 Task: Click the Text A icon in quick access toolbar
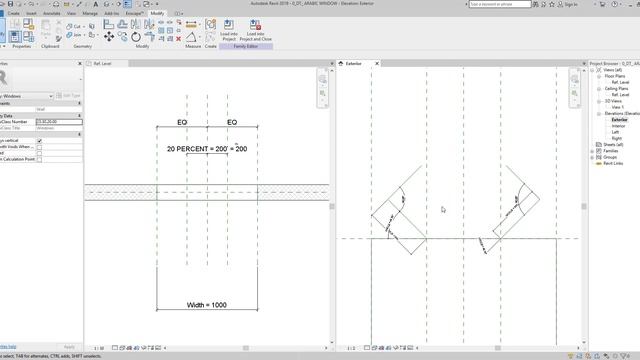click(96, 4)
